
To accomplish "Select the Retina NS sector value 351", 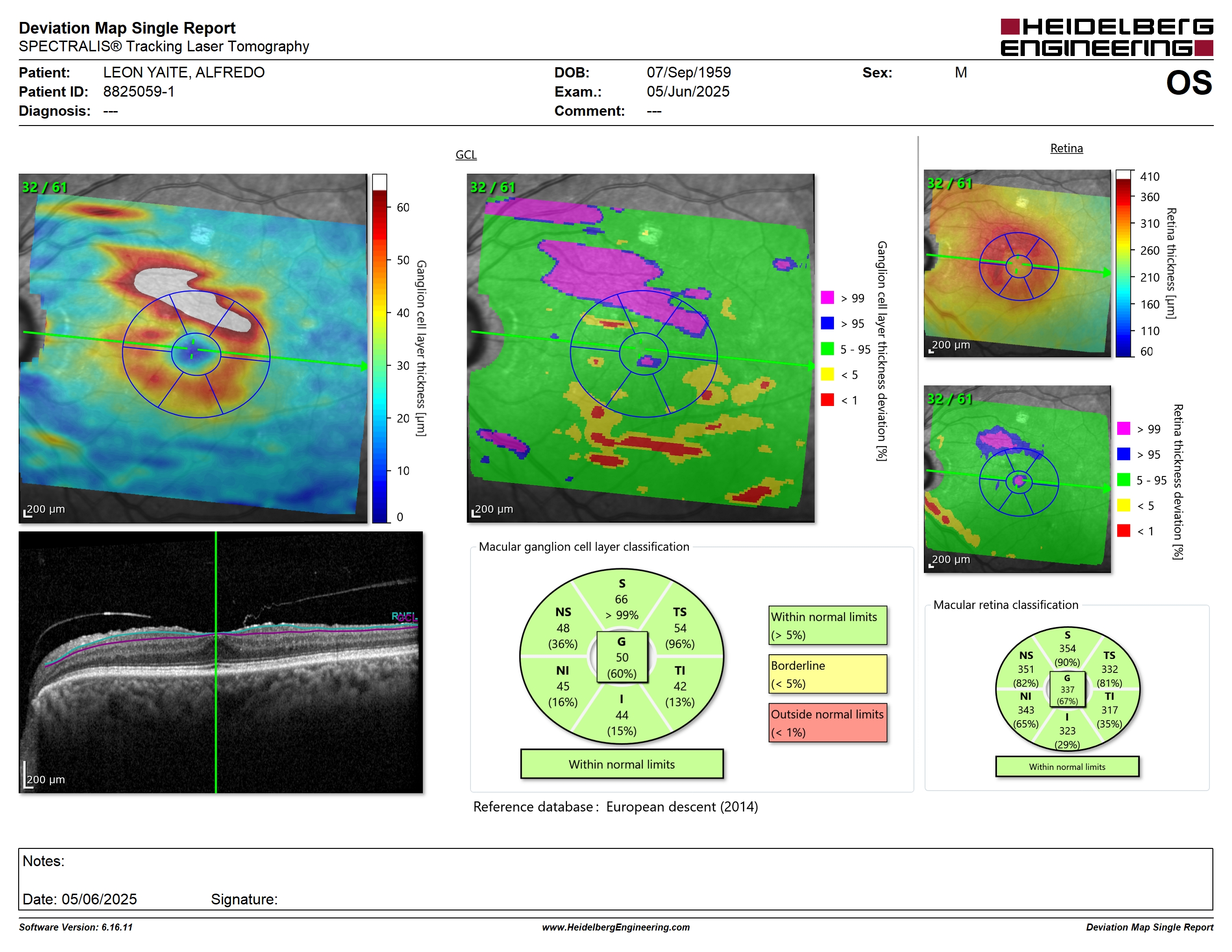I will pos(1026,669).
